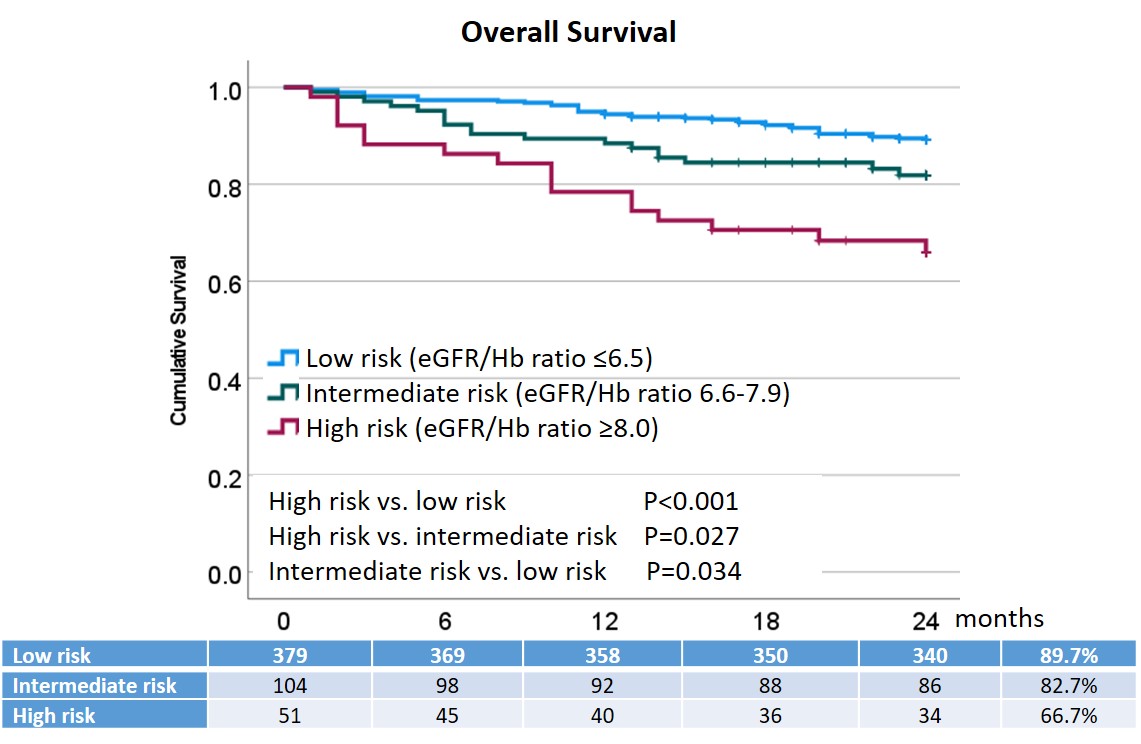Image resolution: width=1141 pixels, height=744 pixels.
Task: Click the 379 cell in Low risk row
Action: tap(289, 656)
